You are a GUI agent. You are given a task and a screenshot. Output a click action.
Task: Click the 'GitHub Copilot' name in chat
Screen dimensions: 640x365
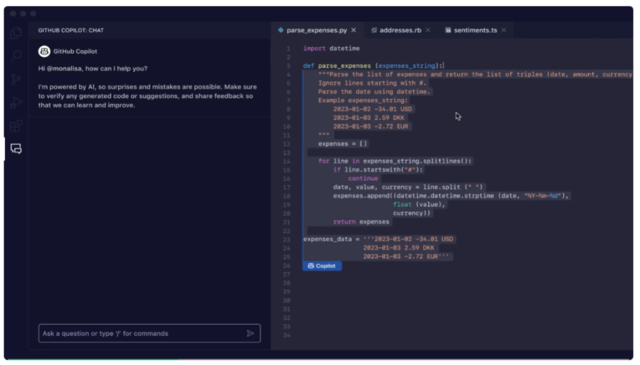[x=75, y=51]
